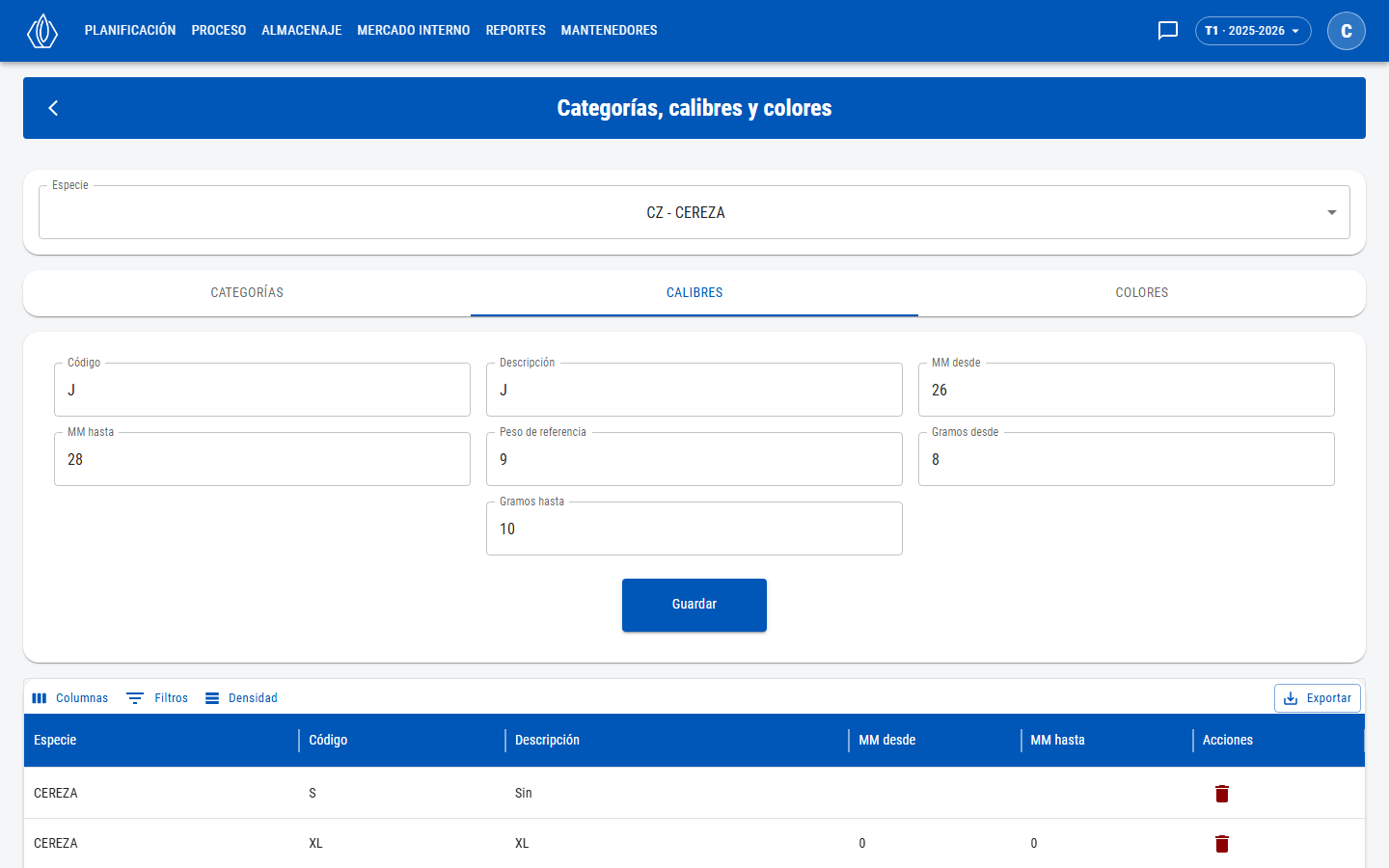Switch to the CATEGORÍAS tab
The height and width of the screenshot is (868, 1389).
click(x=247, y=292)
